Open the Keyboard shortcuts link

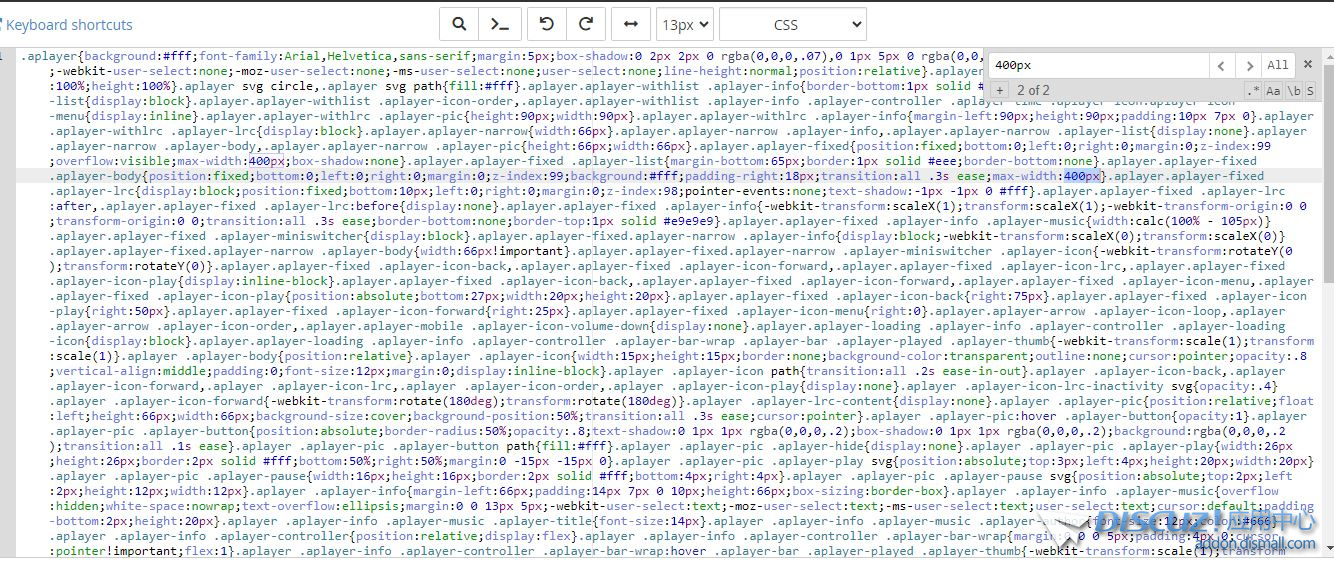69,25
